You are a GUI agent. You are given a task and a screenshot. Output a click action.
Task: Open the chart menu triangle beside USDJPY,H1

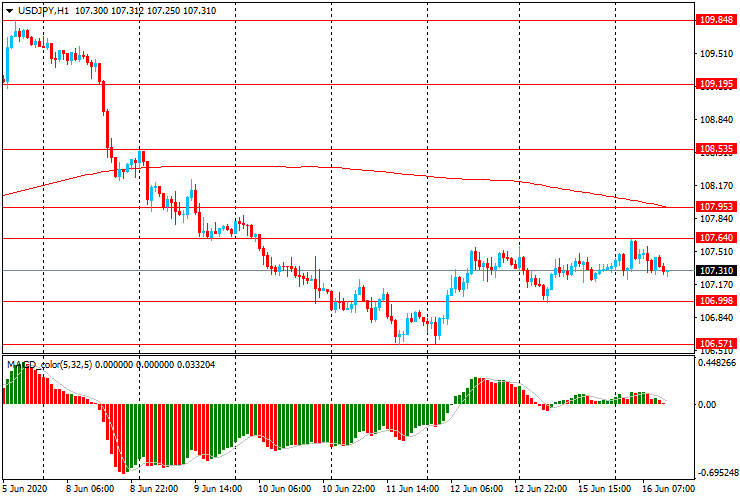9,11
